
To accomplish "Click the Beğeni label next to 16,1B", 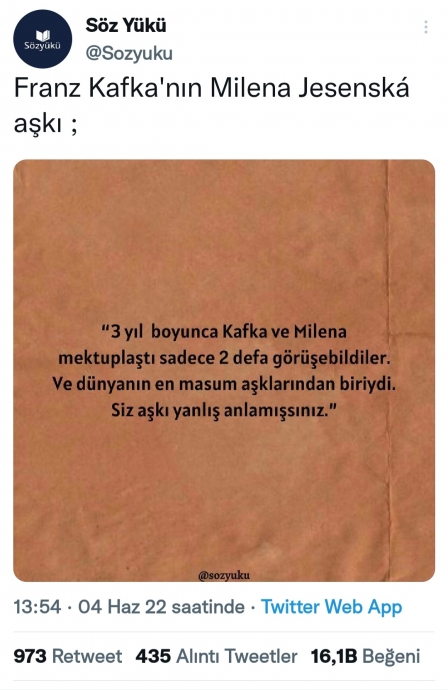I will [391, 657].
